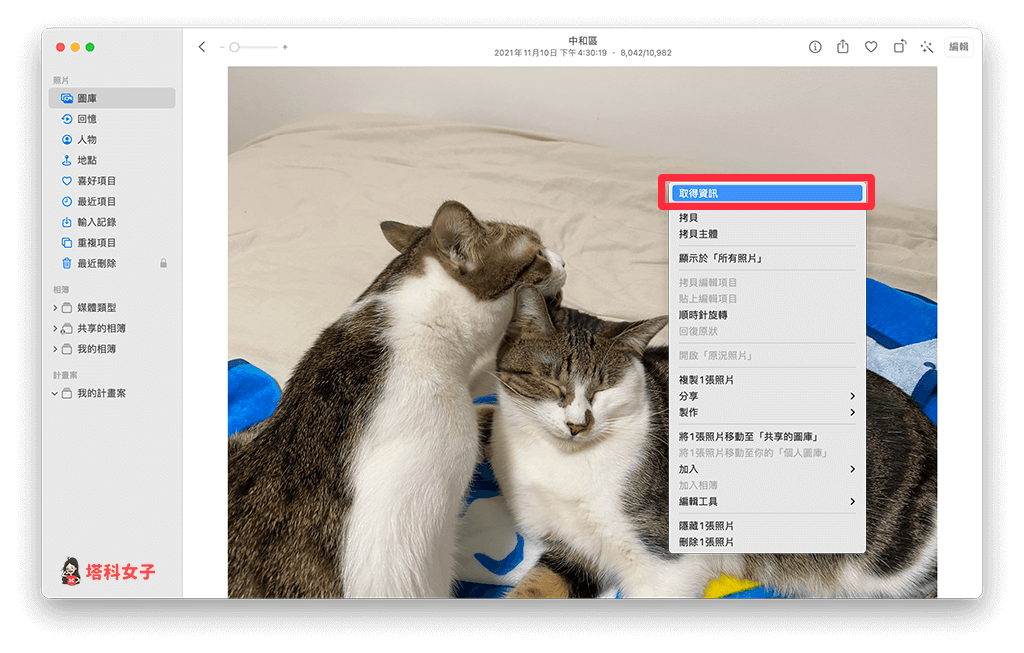
Task: Collapse the 我的計畫案 chevron
Action: (55, 394)
